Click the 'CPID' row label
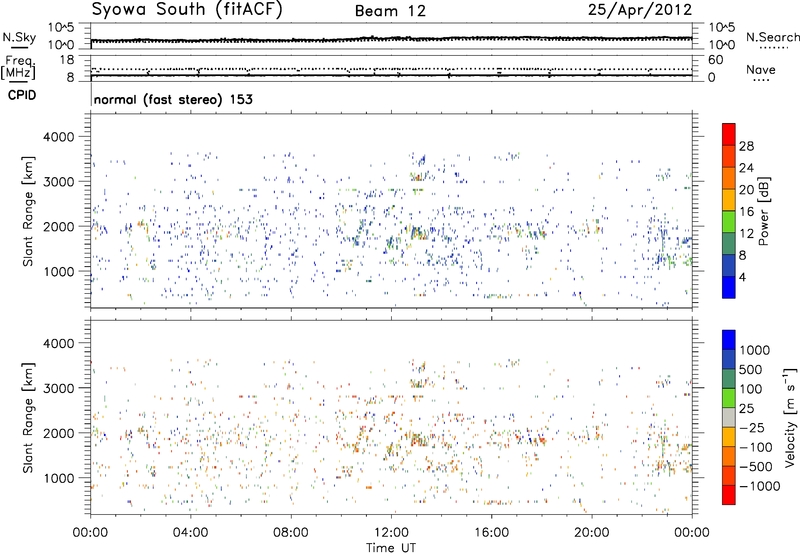 click(x=22, y=95)
